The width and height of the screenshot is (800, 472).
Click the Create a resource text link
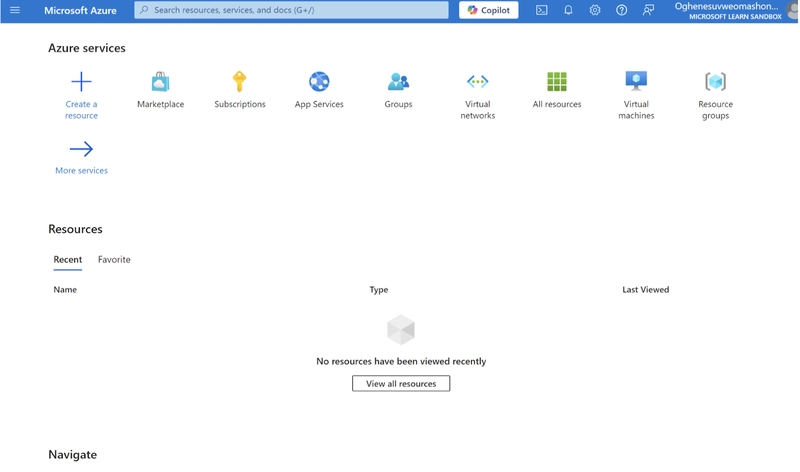[x=81, y=110]
